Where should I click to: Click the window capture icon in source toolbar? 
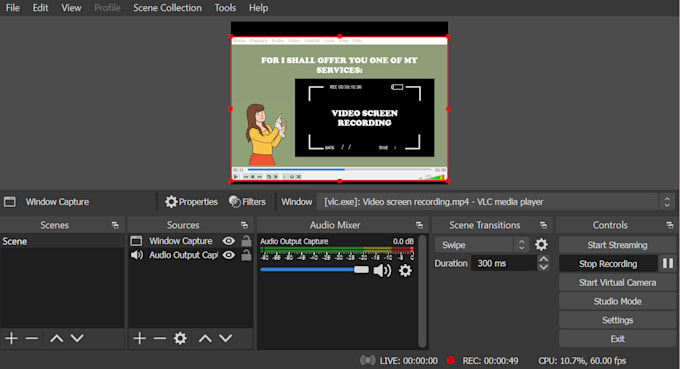tap(10, 202)
